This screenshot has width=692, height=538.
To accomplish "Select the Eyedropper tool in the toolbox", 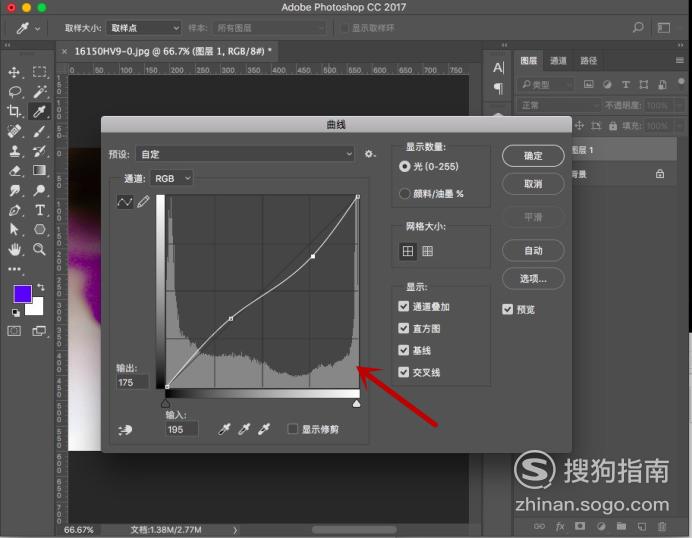I will [39, 111].
